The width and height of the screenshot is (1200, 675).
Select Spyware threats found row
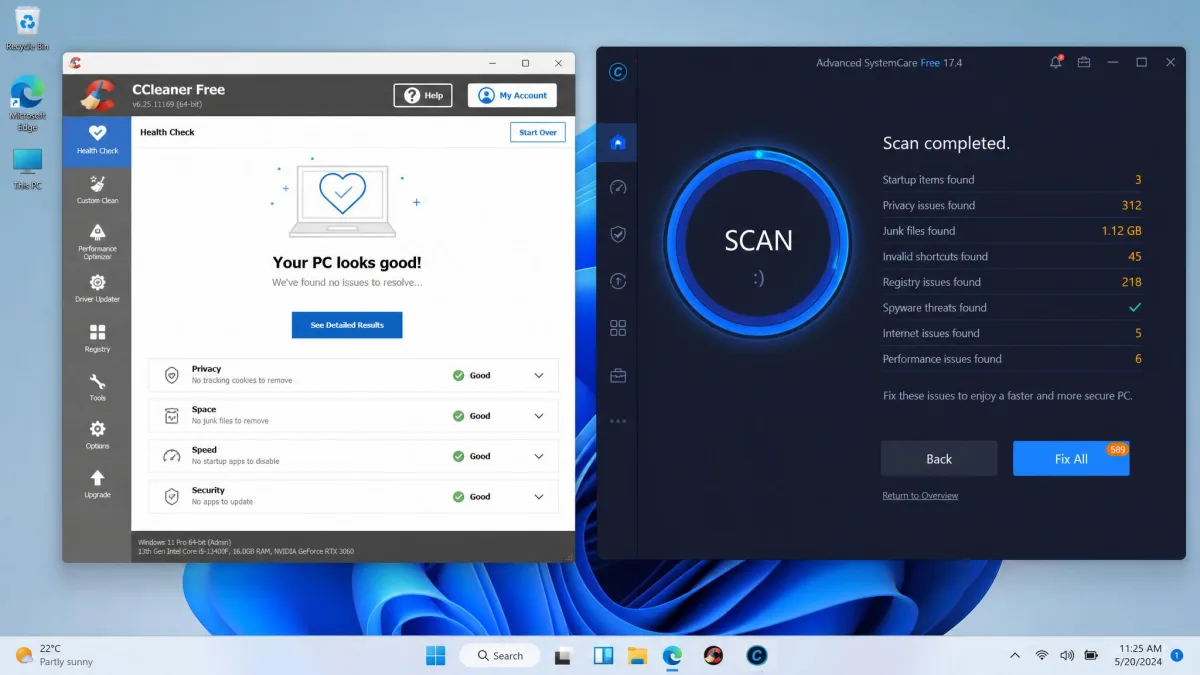pos(1012,308)
